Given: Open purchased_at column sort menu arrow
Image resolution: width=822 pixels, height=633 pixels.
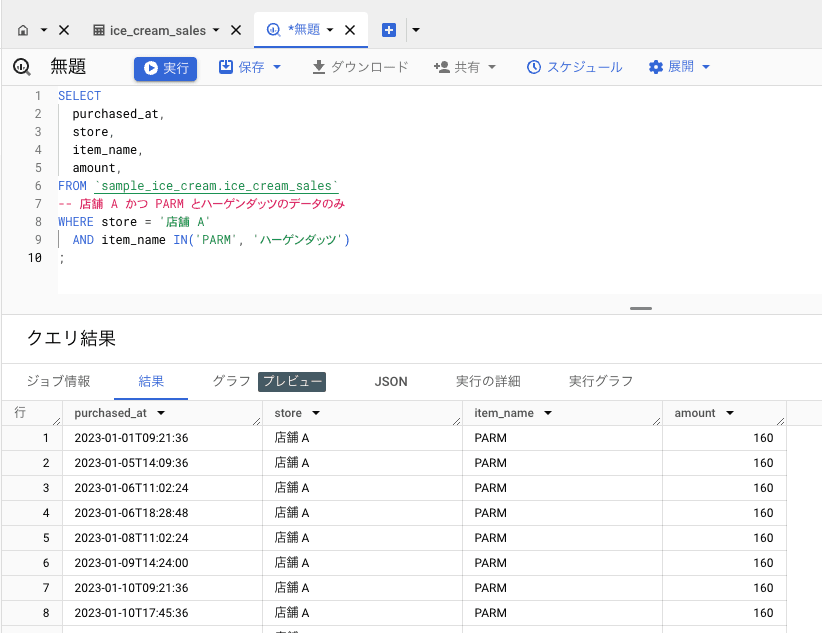Looking at the screenshot, I should click(161, 413).
